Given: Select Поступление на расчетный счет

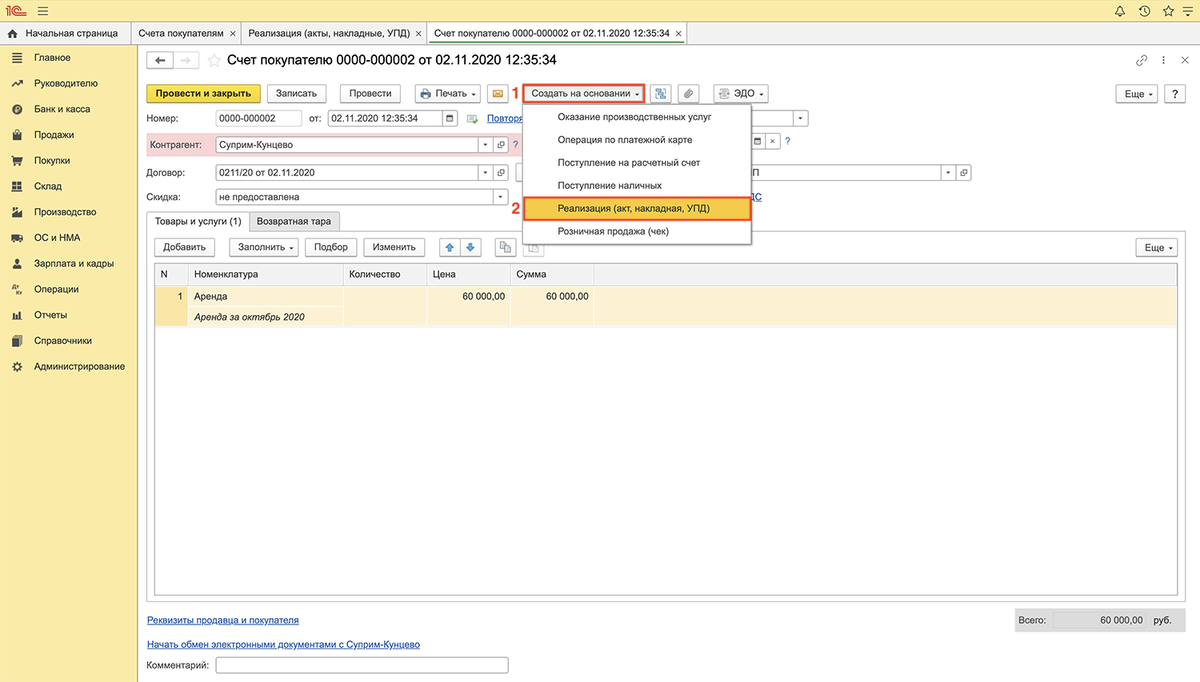Looking at the screenshot, I should point(638,162).
